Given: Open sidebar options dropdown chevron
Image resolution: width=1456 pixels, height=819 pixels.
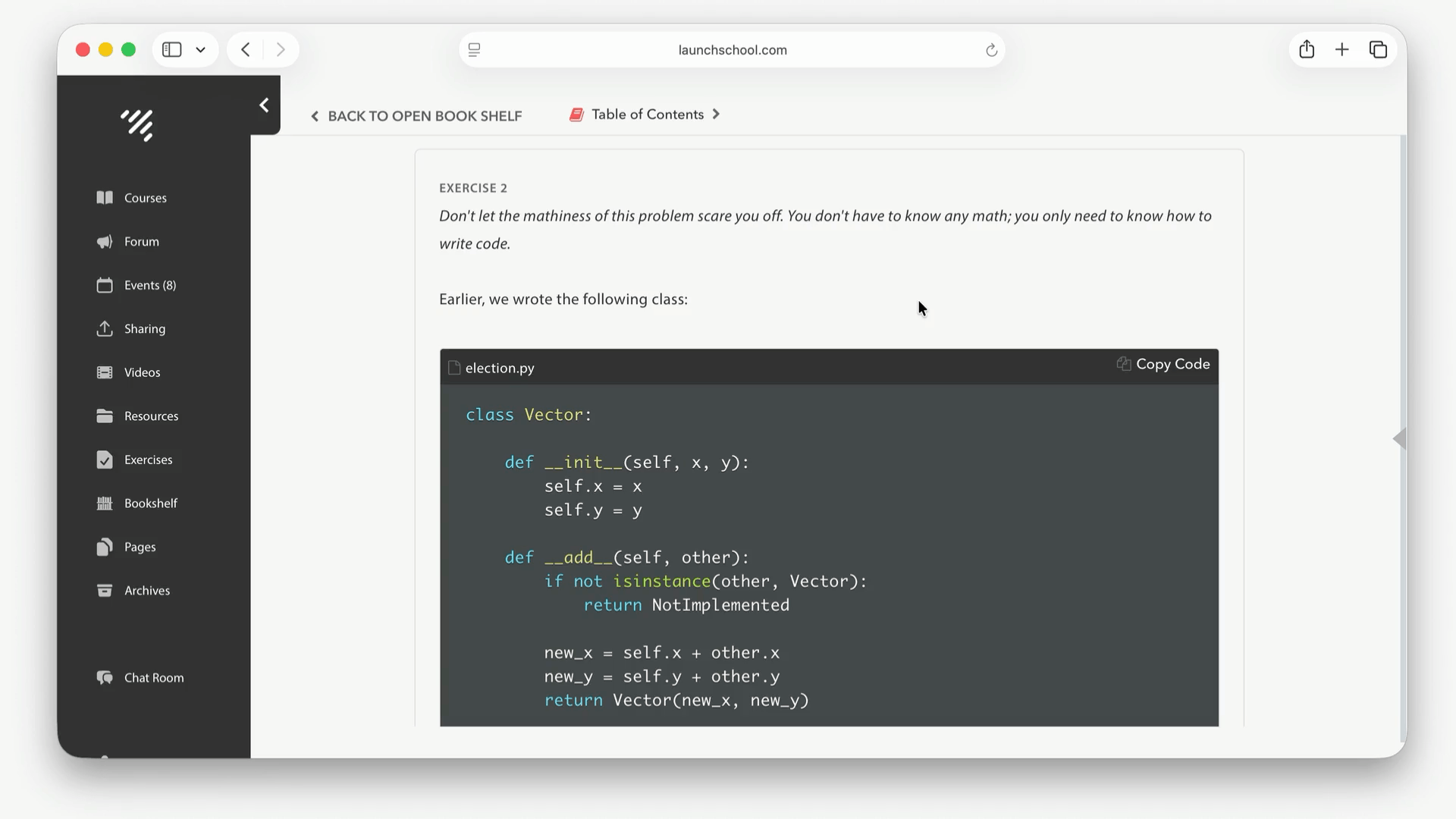Looking at the screenshot, I should [x=201, y=50].
